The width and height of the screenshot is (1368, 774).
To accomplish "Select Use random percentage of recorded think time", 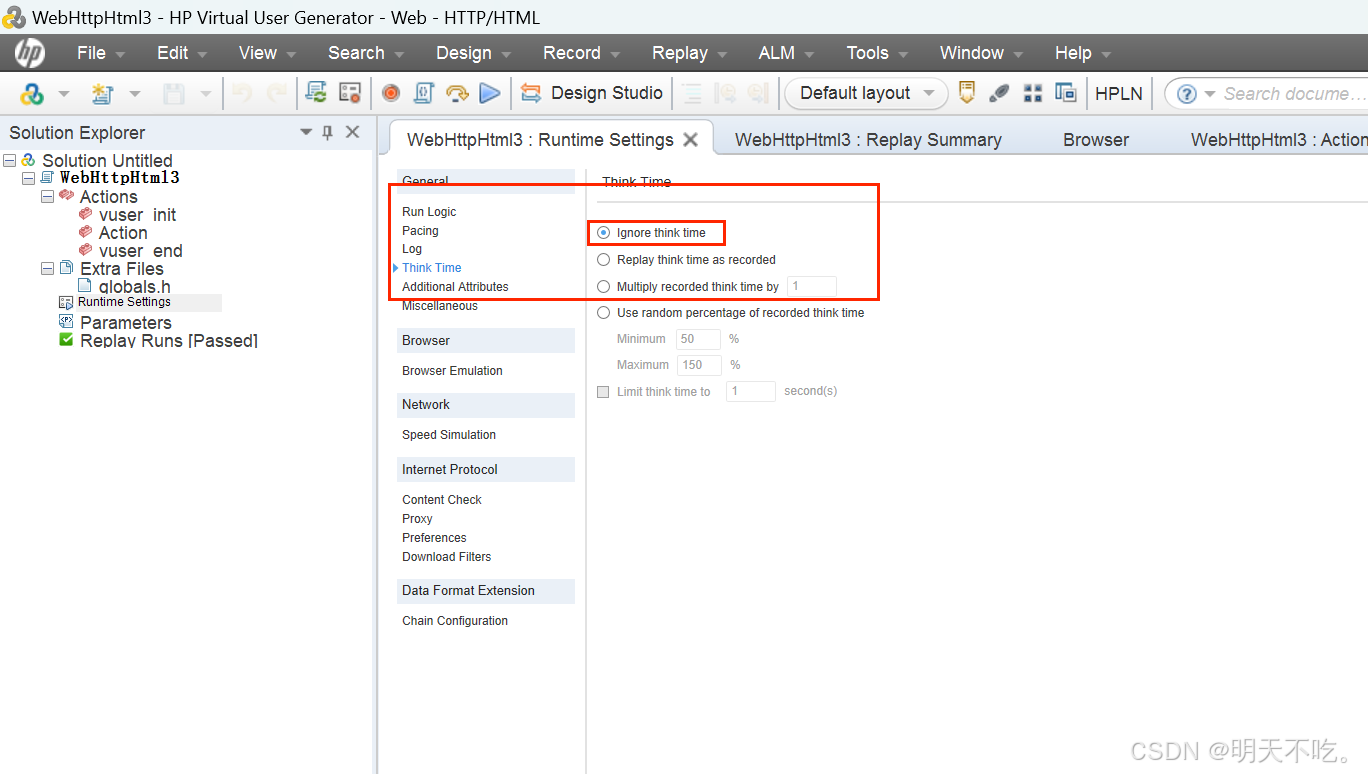I will (603, 313).
